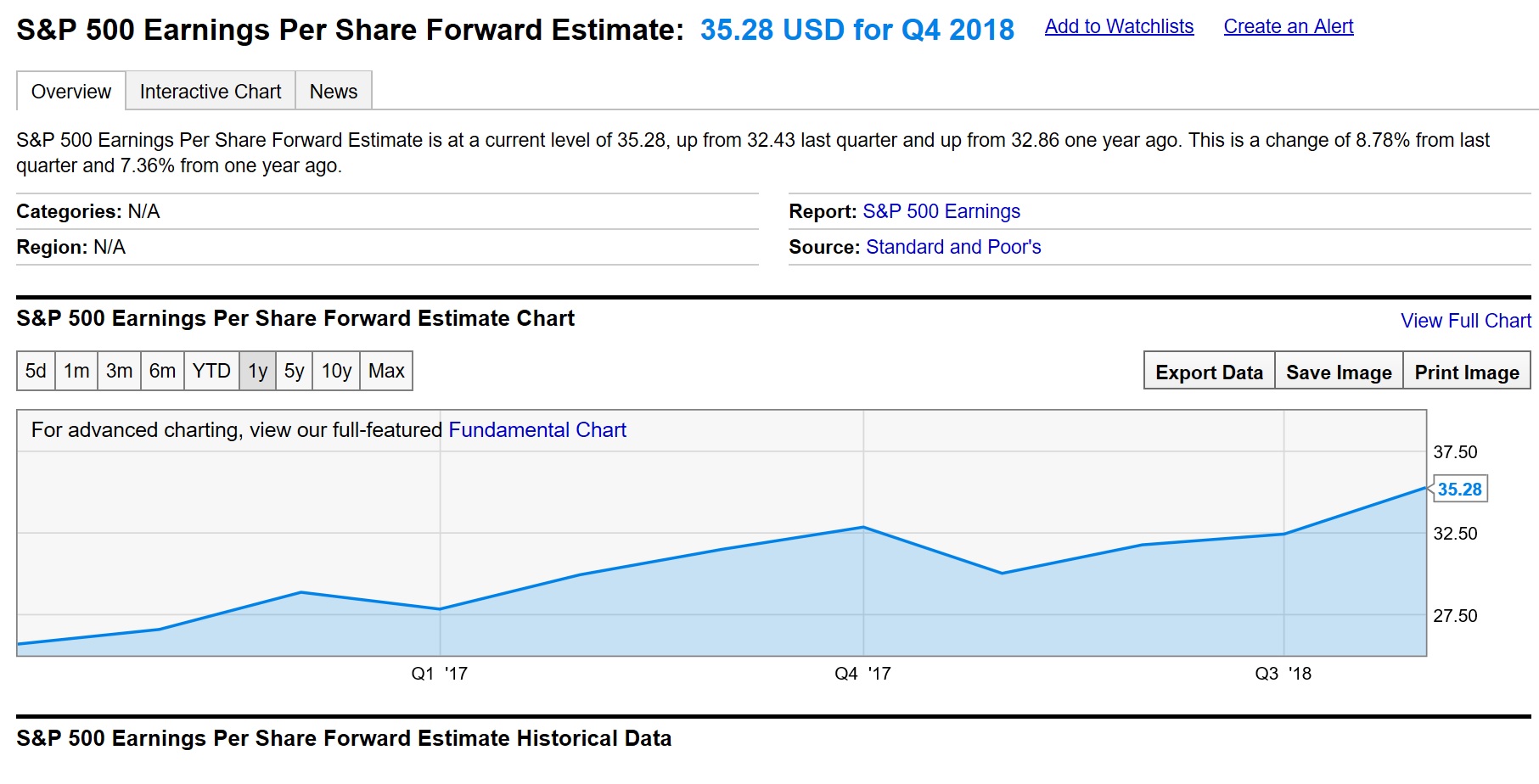Select the YTD time range

click(x=211, y=371)
